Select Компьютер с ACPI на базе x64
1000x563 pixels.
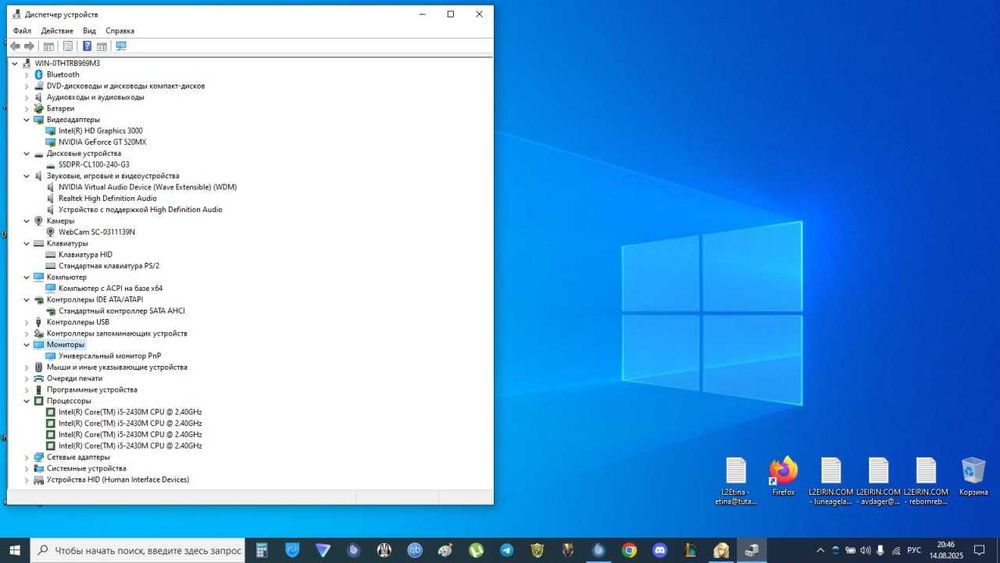[110, 288]
